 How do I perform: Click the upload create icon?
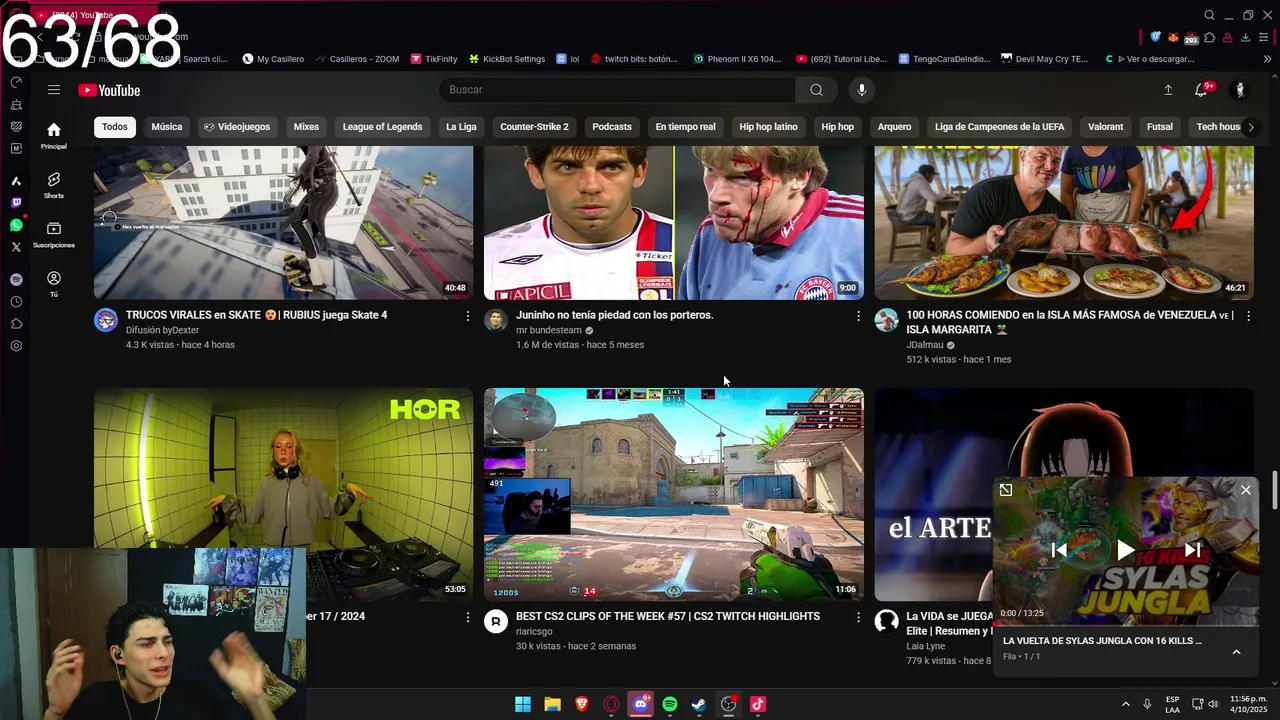tap(1168, 90)
